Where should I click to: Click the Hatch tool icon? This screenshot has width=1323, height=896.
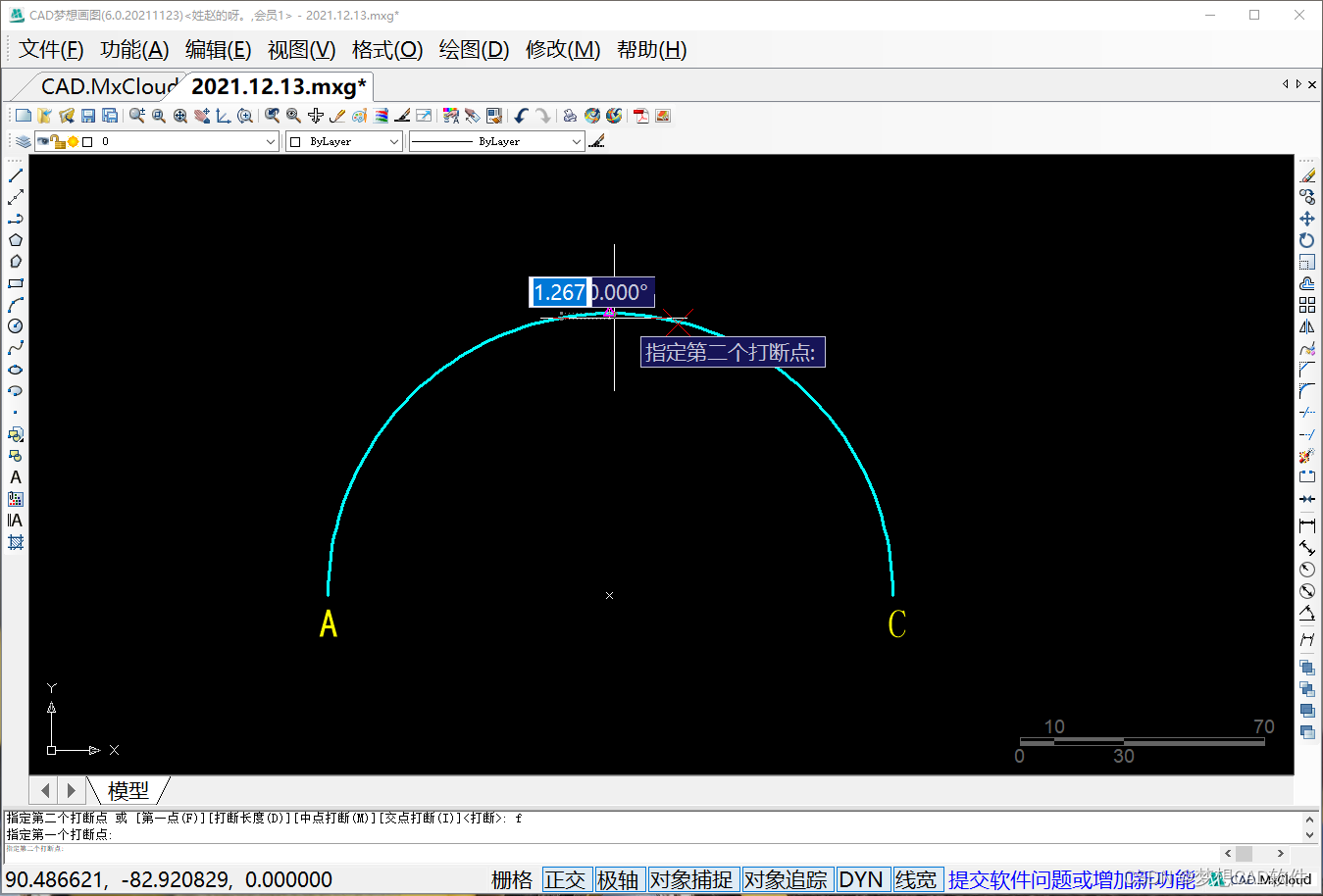16,542
